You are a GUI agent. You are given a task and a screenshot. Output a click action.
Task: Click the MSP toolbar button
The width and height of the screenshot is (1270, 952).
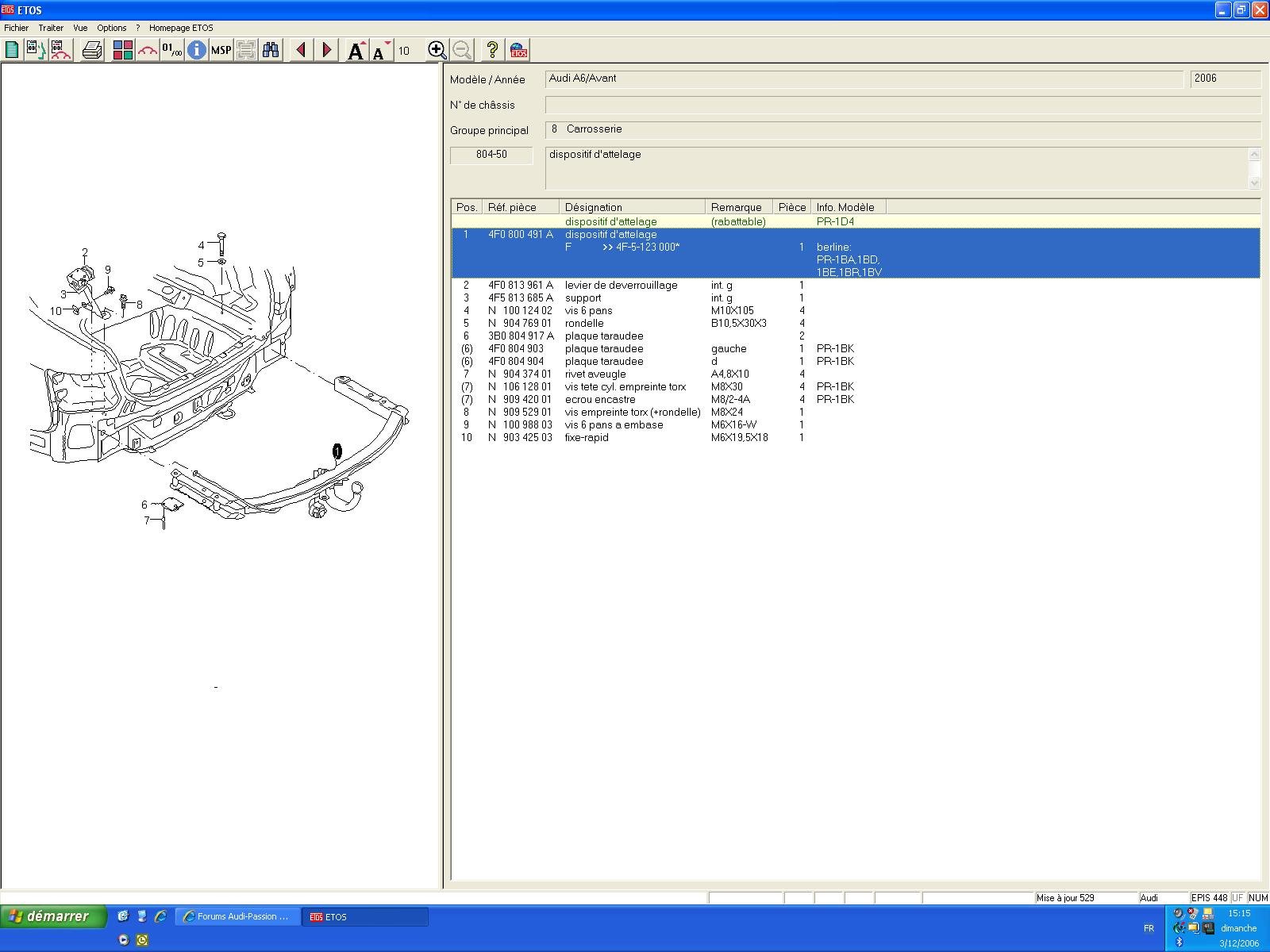point(221,51)
